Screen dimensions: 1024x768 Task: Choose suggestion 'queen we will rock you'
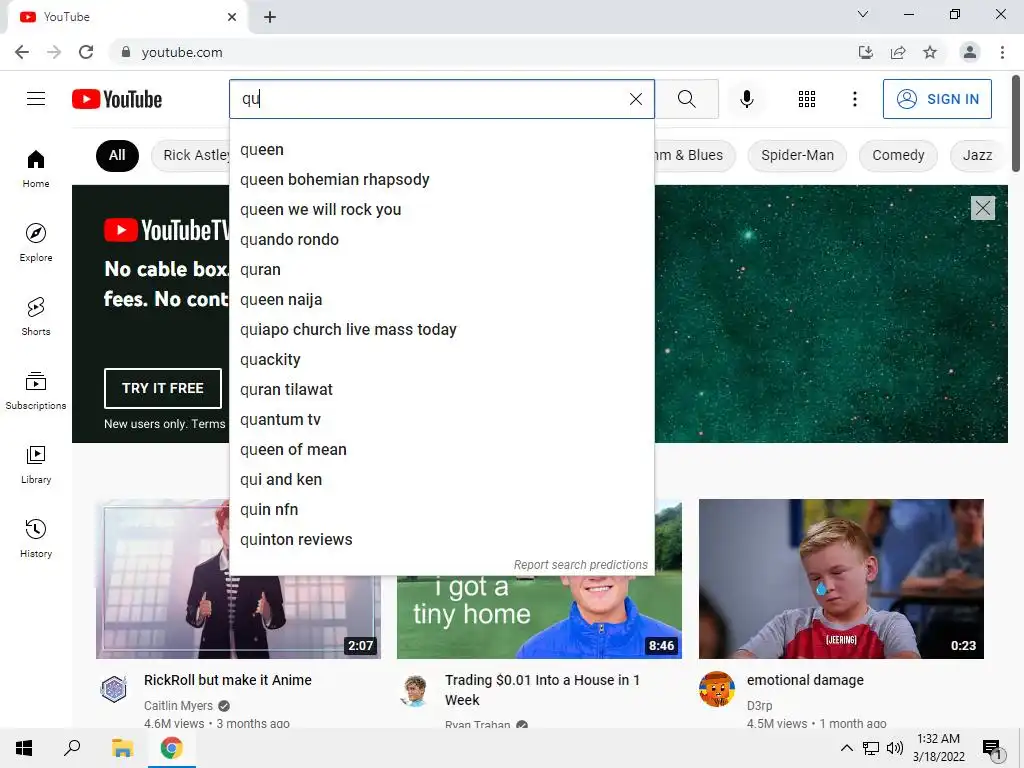(x=441, y=210)
